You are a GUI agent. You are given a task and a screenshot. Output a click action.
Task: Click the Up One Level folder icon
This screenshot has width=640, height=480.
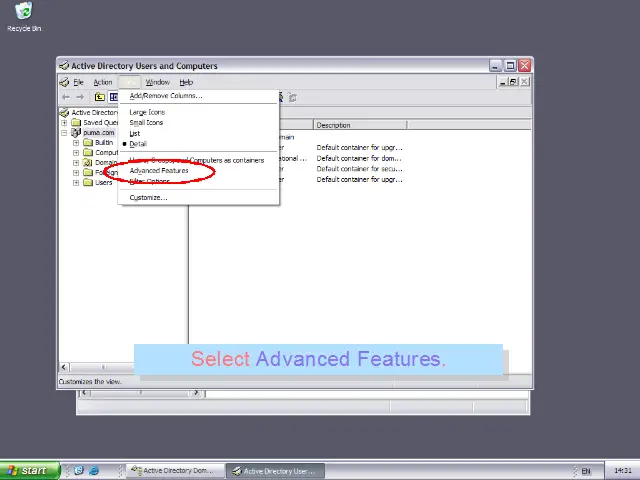pyautogui.click(x=100, y=97)
